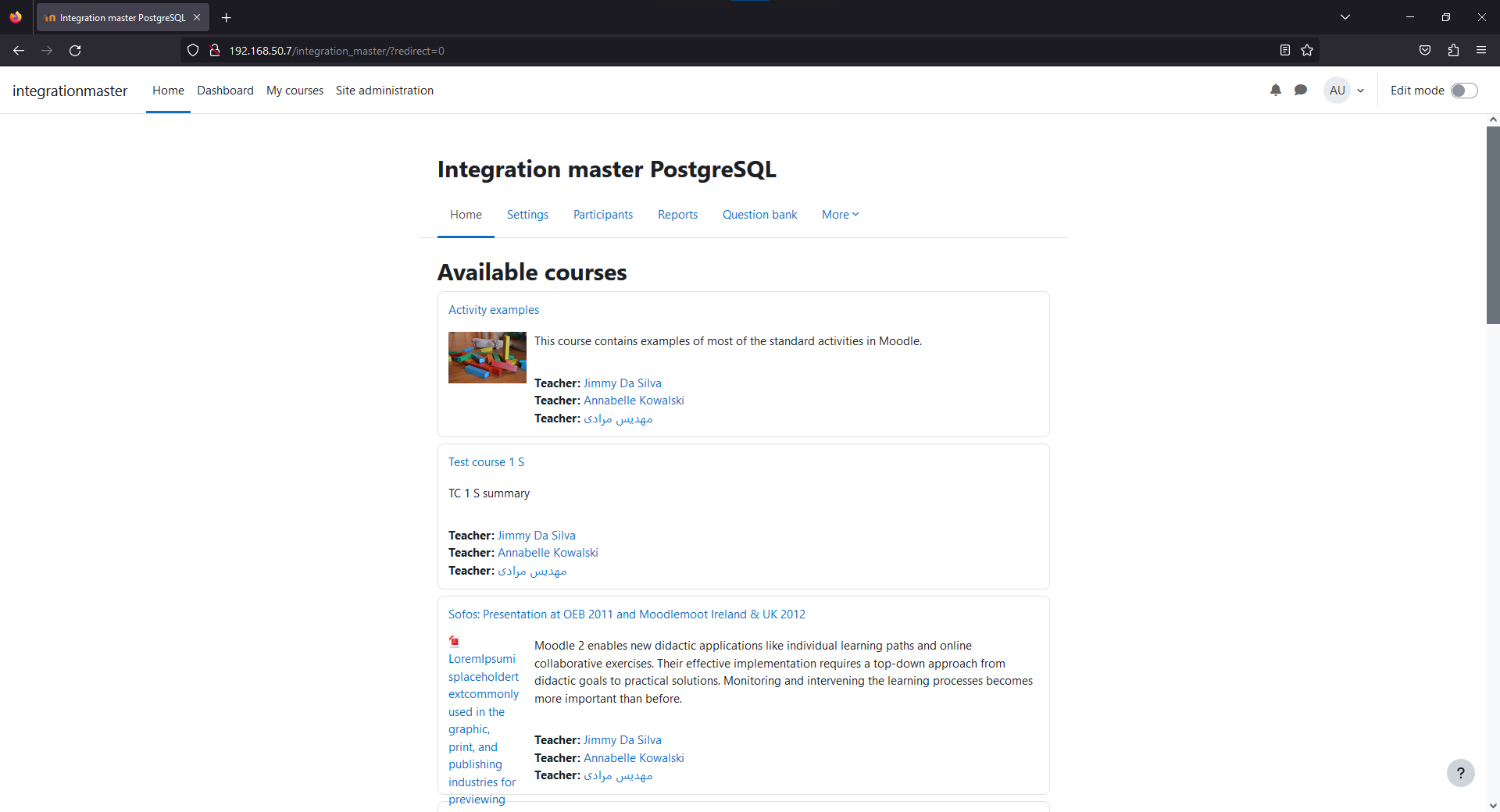This screenshot has height=812, width=1500.
Task: Click the scrollbar down arrow
Action: coord(1493,805)
